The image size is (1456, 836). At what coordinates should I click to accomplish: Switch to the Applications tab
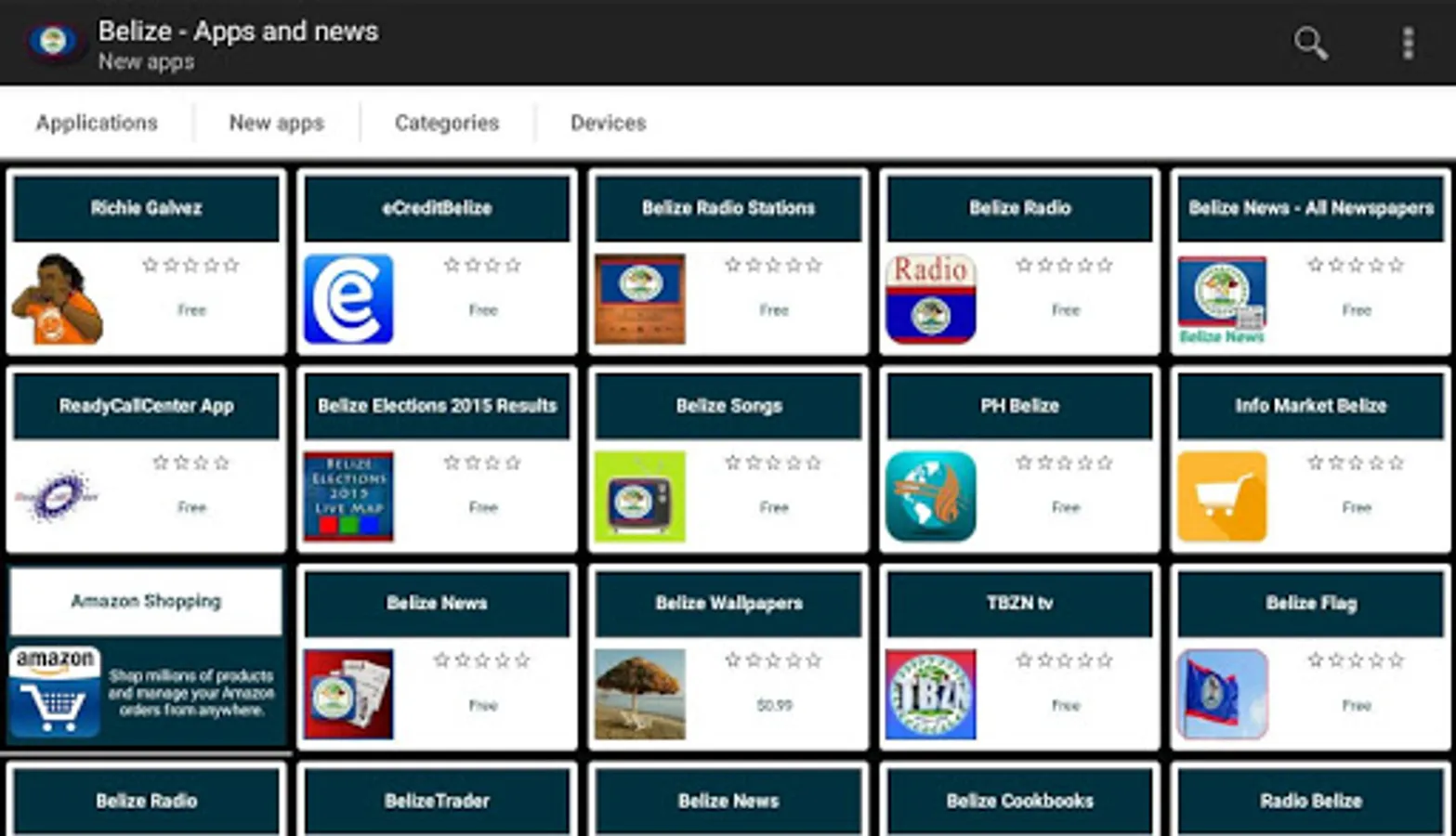(x=97, y=123)
